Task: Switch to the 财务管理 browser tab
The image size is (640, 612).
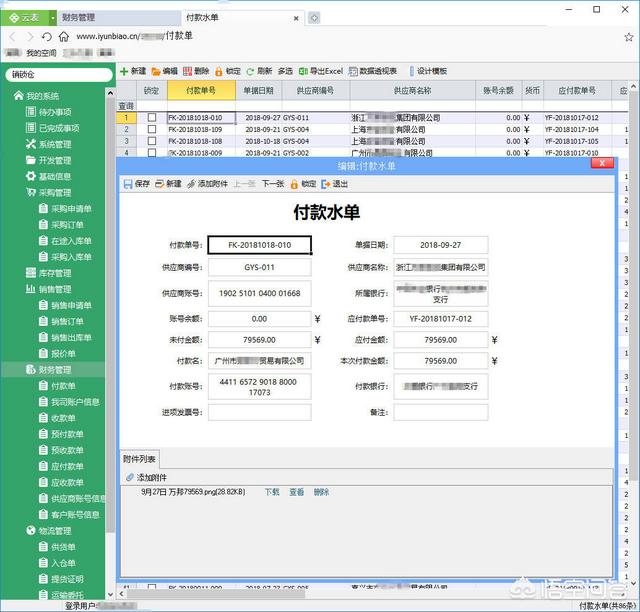Action: point(118,18)
